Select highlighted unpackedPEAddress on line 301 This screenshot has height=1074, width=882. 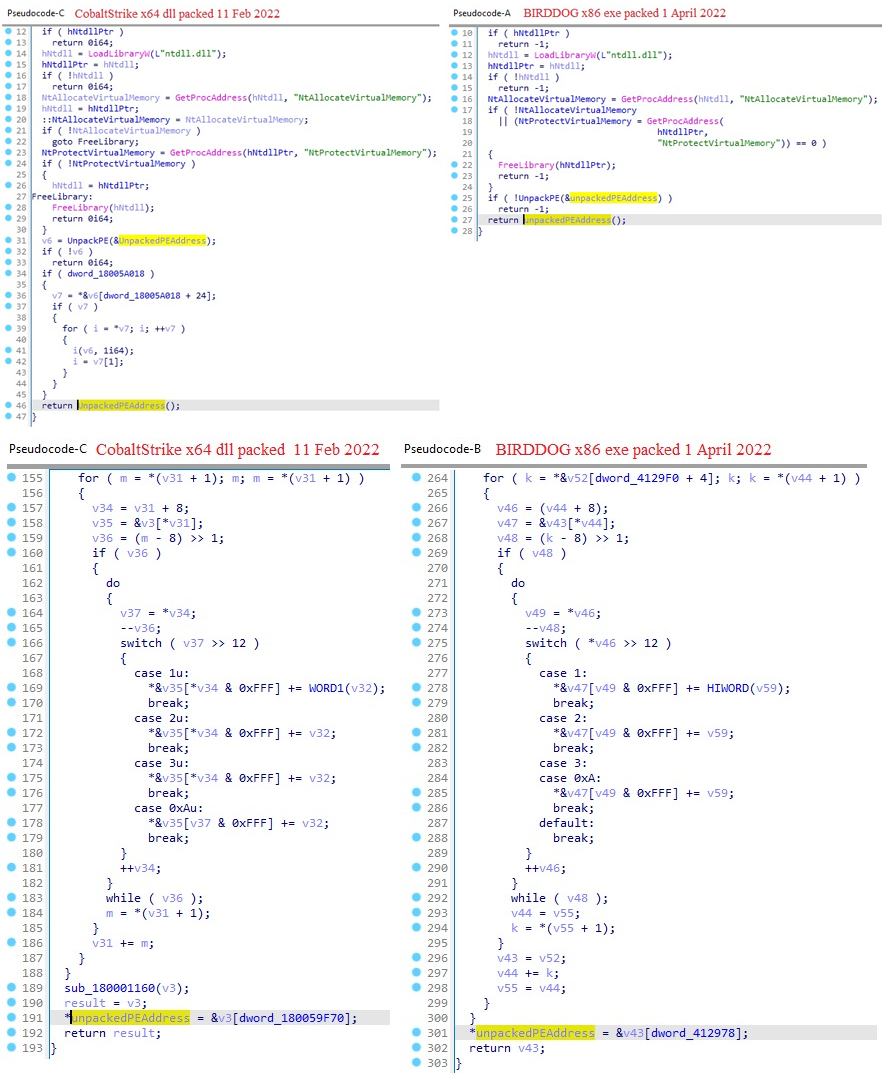tap(536, 1033)
